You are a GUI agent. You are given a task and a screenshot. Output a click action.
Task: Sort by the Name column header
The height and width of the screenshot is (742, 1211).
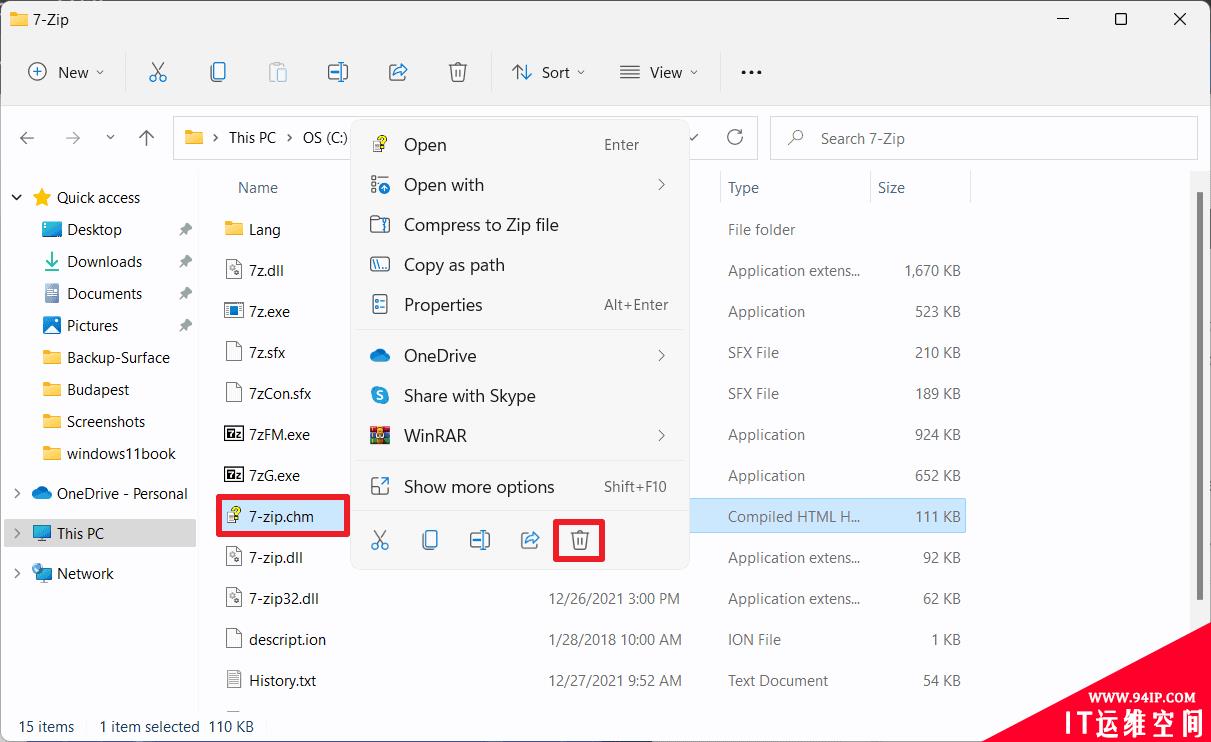coord(258,188)
